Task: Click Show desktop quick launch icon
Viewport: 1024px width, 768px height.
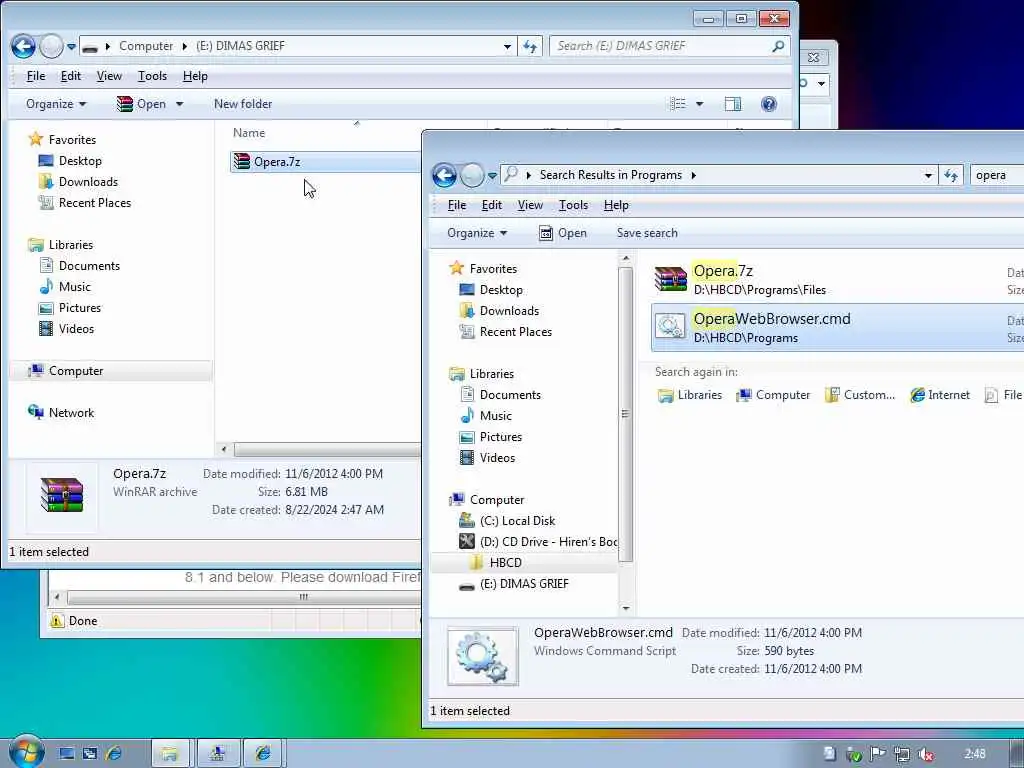Action: point(67,754)
